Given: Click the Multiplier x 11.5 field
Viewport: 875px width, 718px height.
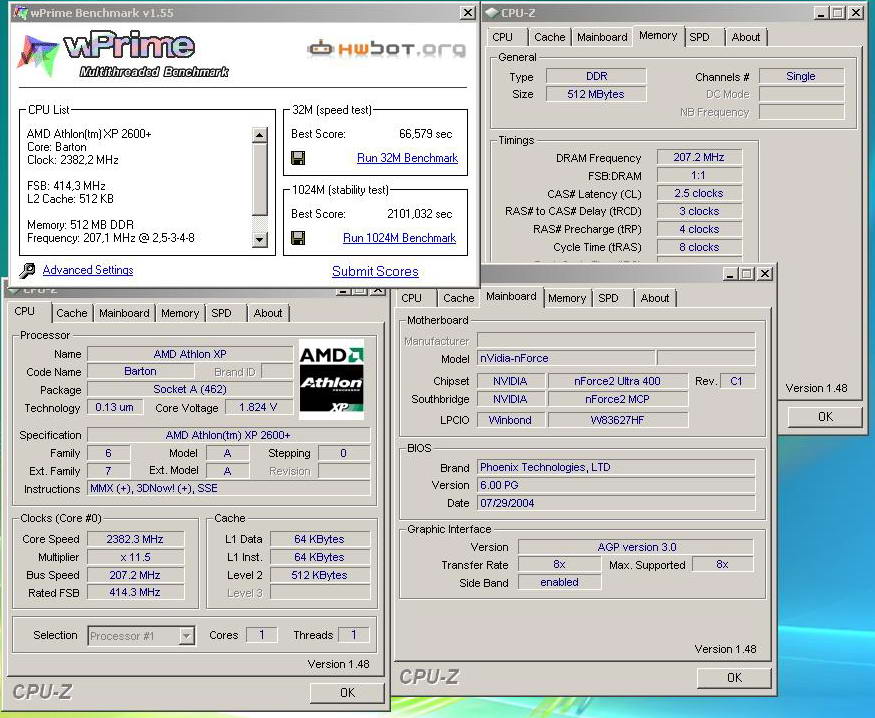Looking at the screenshot, I should click(135, 557).
